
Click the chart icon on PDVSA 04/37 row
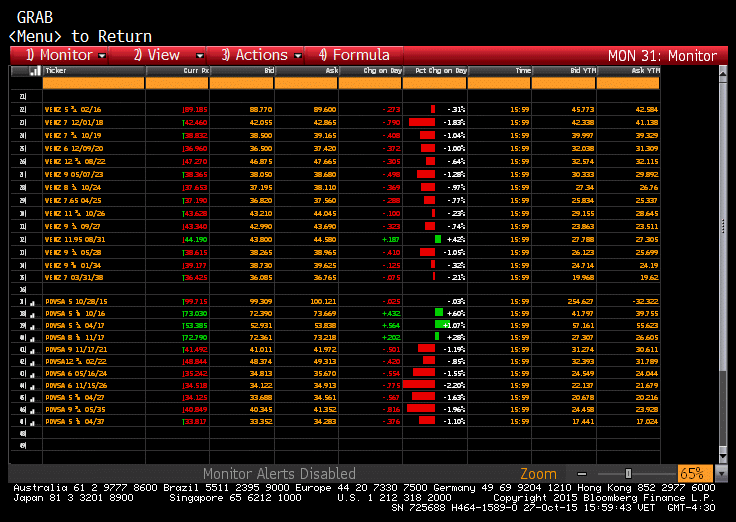point(32,422)
